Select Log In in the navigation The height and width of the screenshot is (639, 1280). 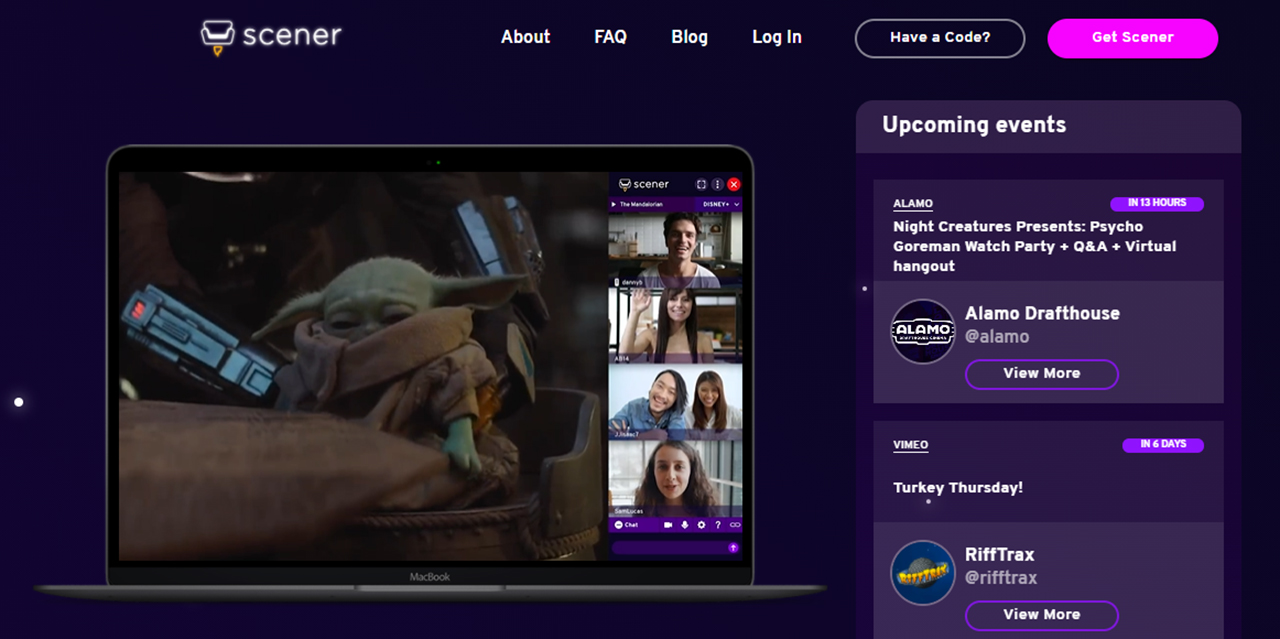[x=777, y=37]
